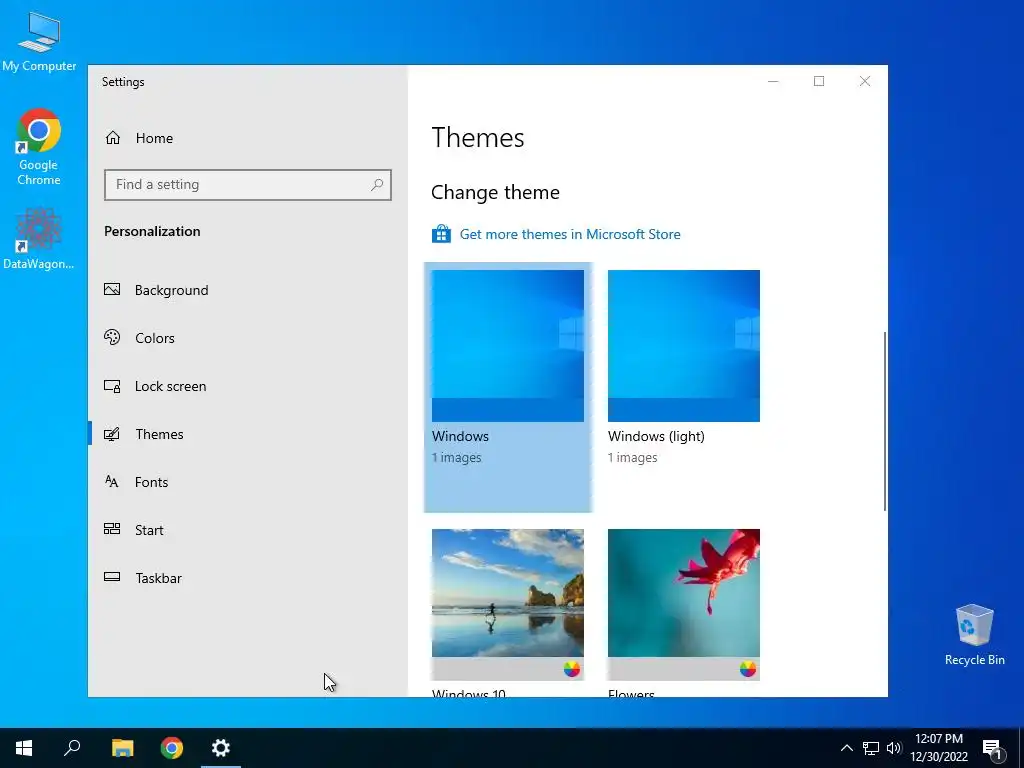Image resolution: width=1024 pixels, height=768 pixels.
Task: Click the Find a setting search box
Action: [248, 185]
